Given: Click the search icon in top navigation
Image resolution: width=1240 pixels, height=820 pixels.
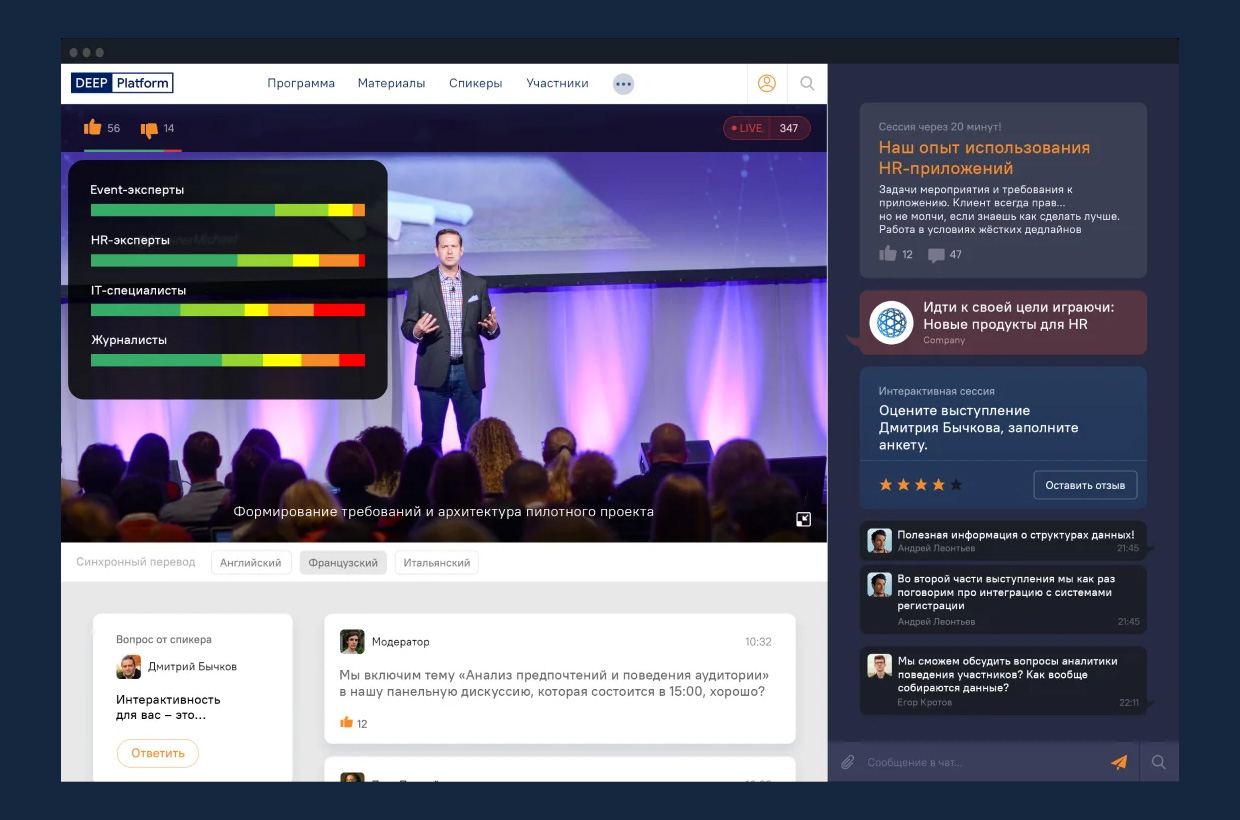Looking at the screenshot, I should 807,84.
